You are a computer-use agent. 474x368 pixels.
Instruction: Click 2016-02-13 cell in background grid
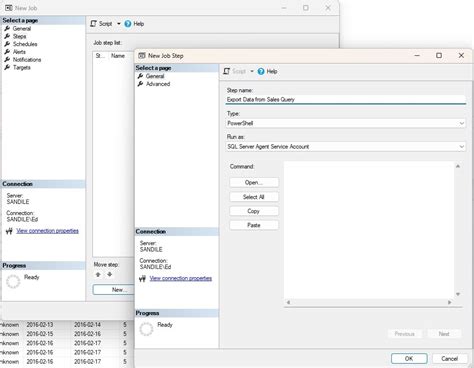pyautogui.click(x=40, y=325)
